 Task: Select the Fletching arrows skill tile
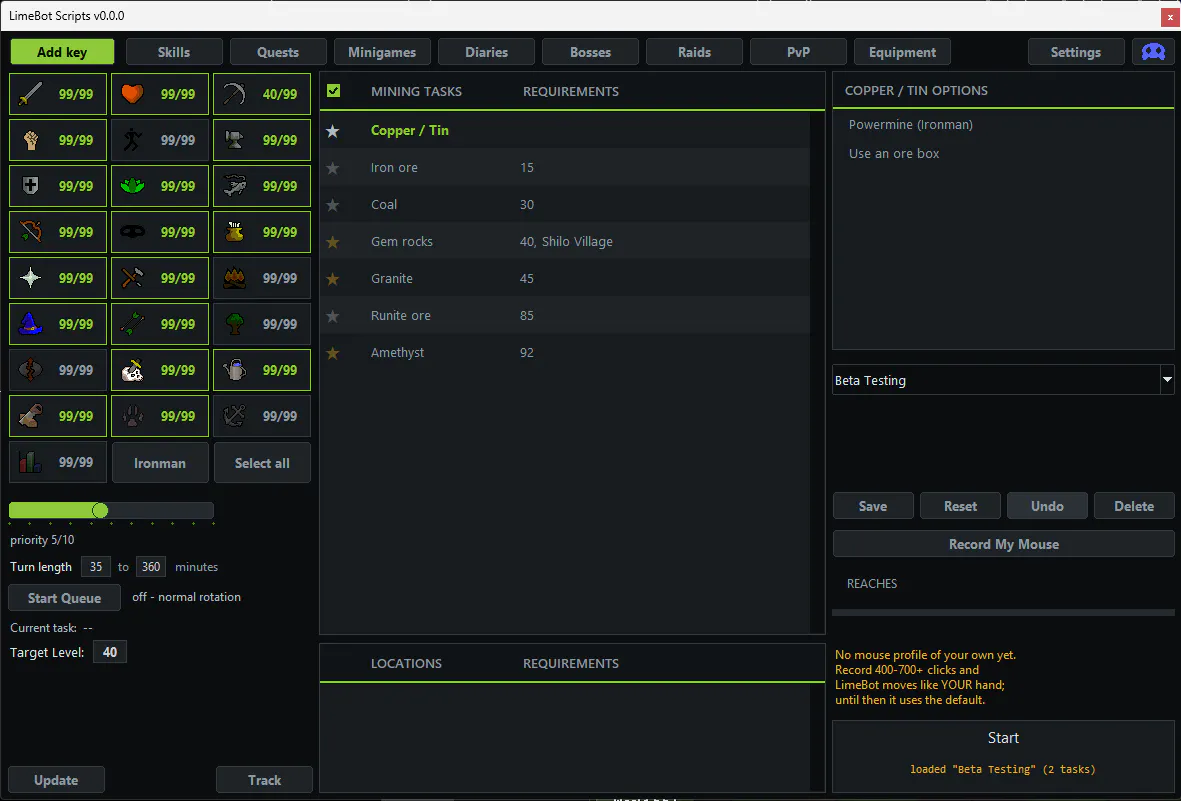pos(160,324)
